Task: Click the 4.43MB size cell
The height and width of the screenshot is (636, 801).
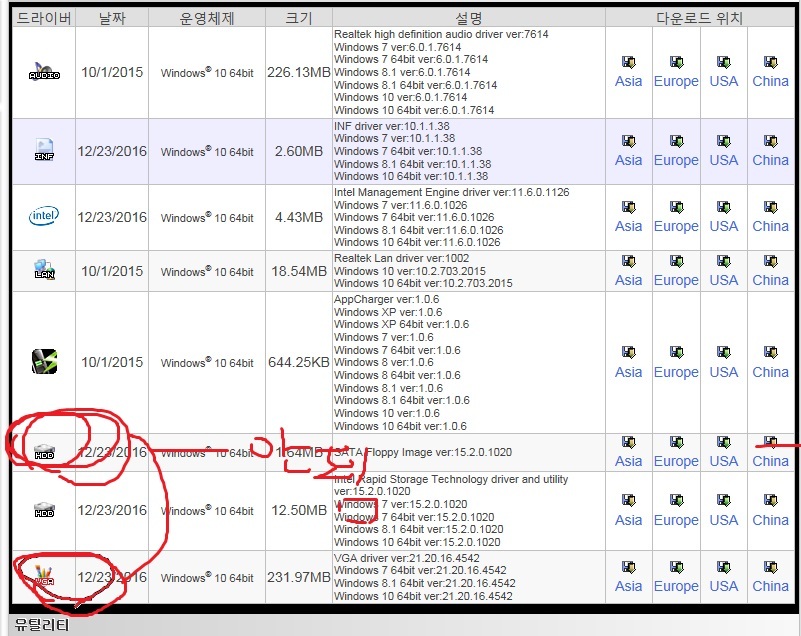Action: [299, 217]
